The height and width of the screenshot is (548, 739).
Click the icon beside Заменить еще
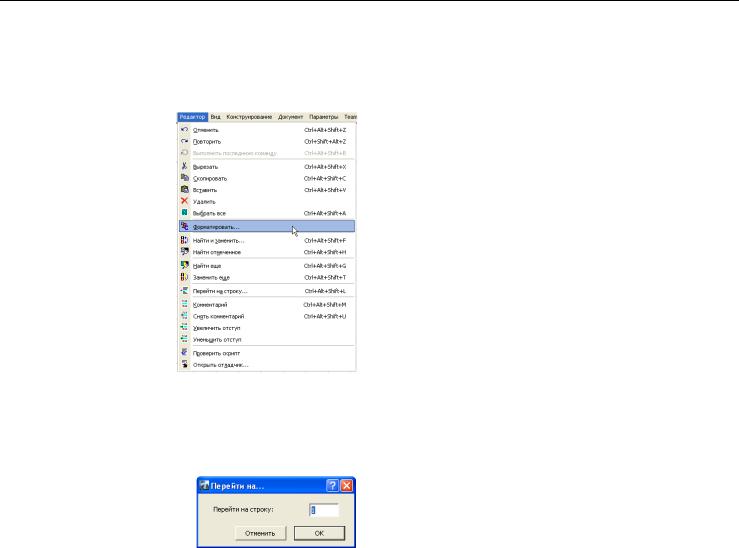coord(184,277)
